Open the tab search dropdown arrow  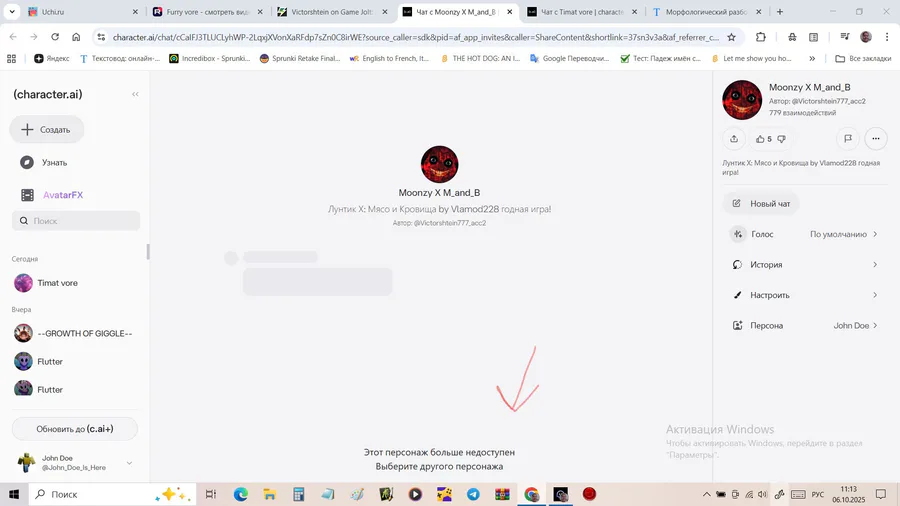coord(11,11)
